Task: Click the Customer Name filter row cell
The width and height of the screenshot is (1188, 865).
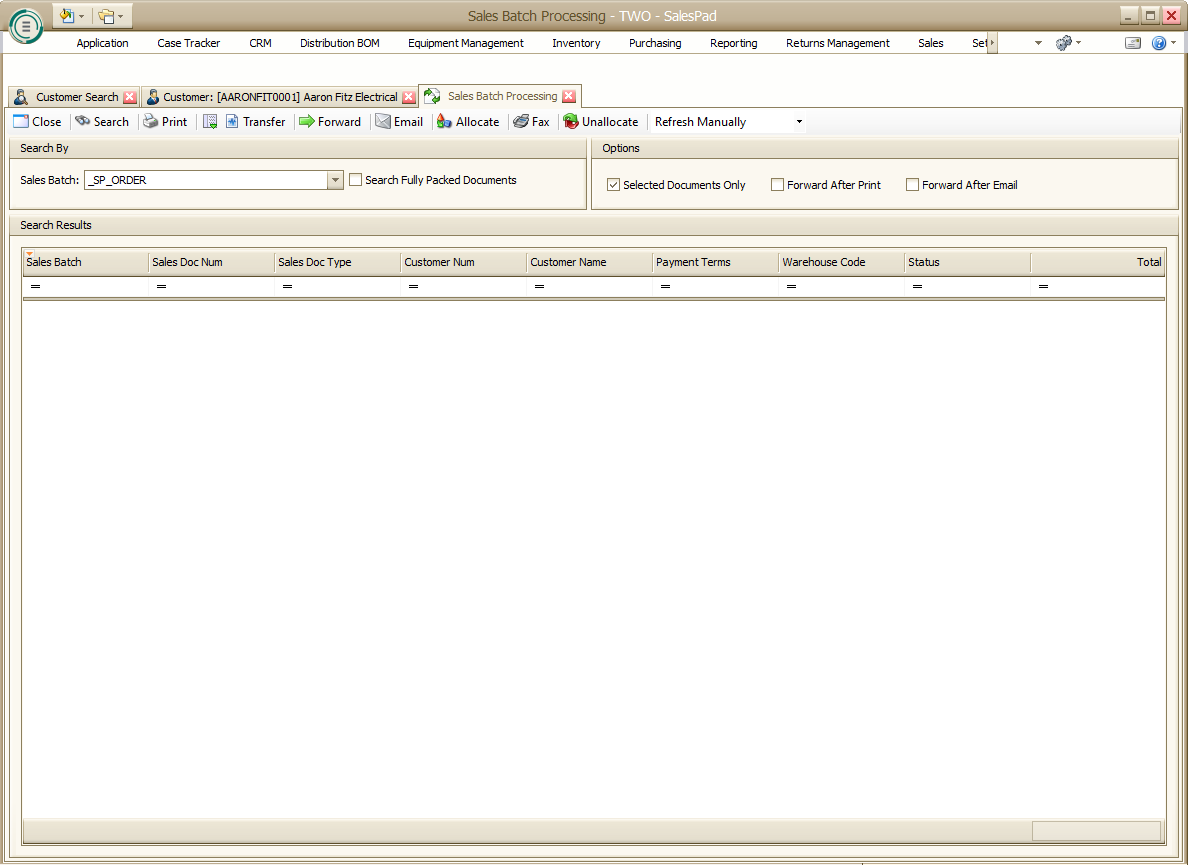Action: coord(590,287)
